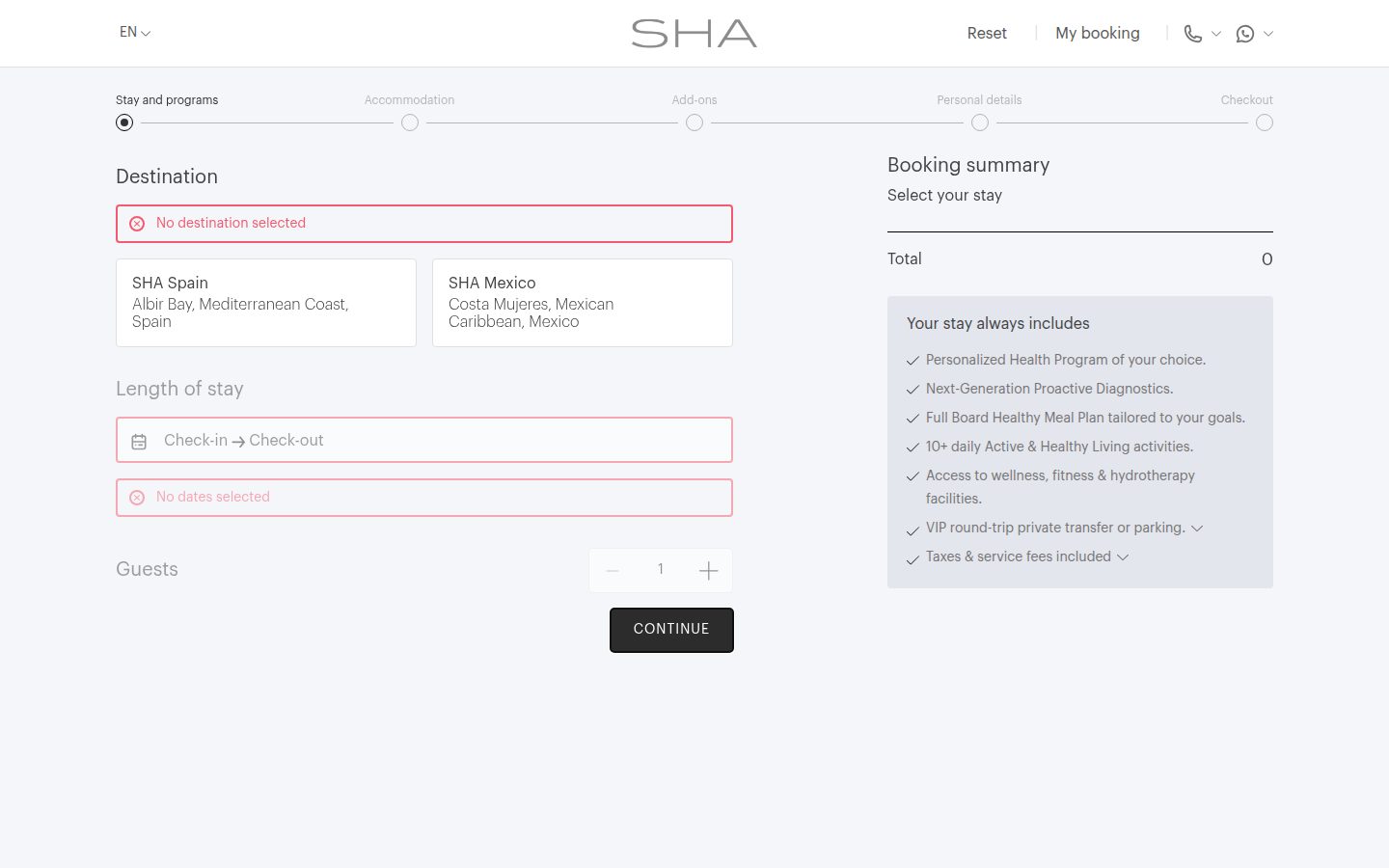Click the Stay and programs step circle
Screen dimensions: 1389x868
tap(124, 122)
